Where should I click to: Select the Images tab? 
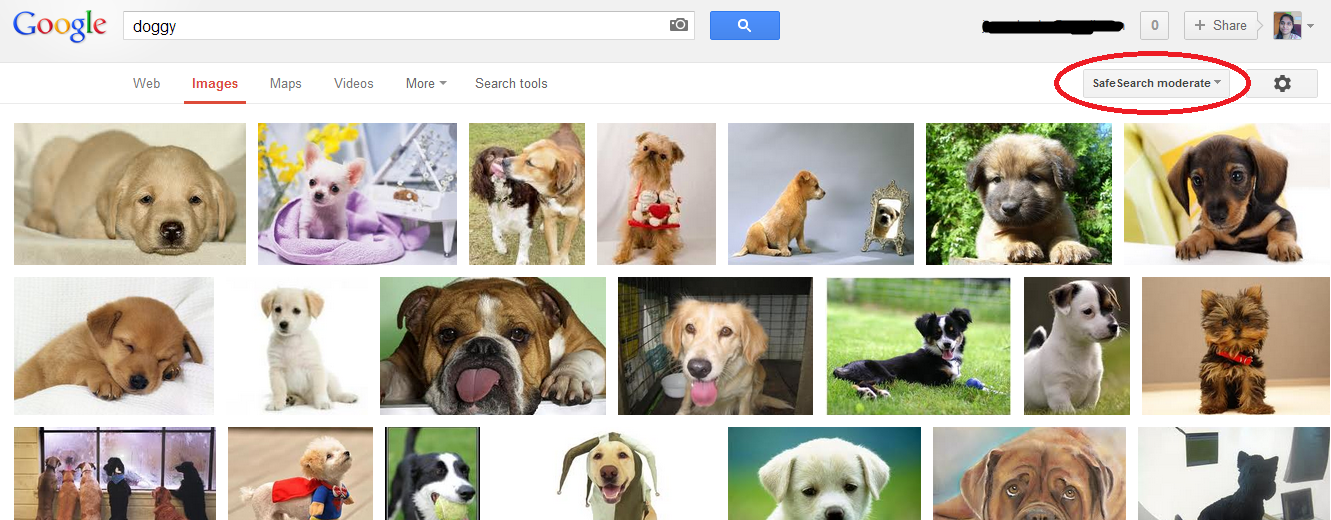pyautogui.click(x=215, y=84)
